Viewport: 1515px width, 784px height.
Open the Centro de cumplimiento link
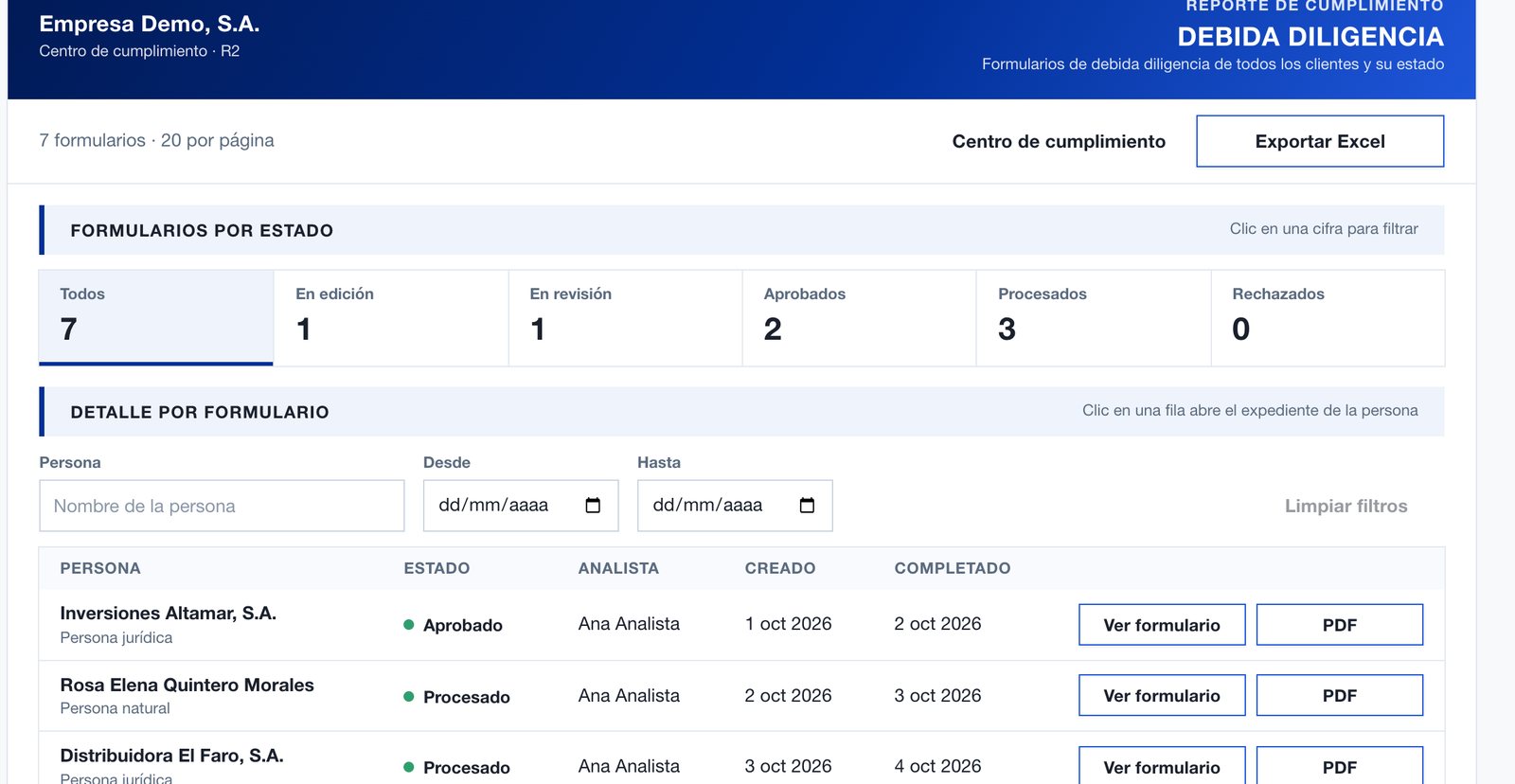[1059, 141]
